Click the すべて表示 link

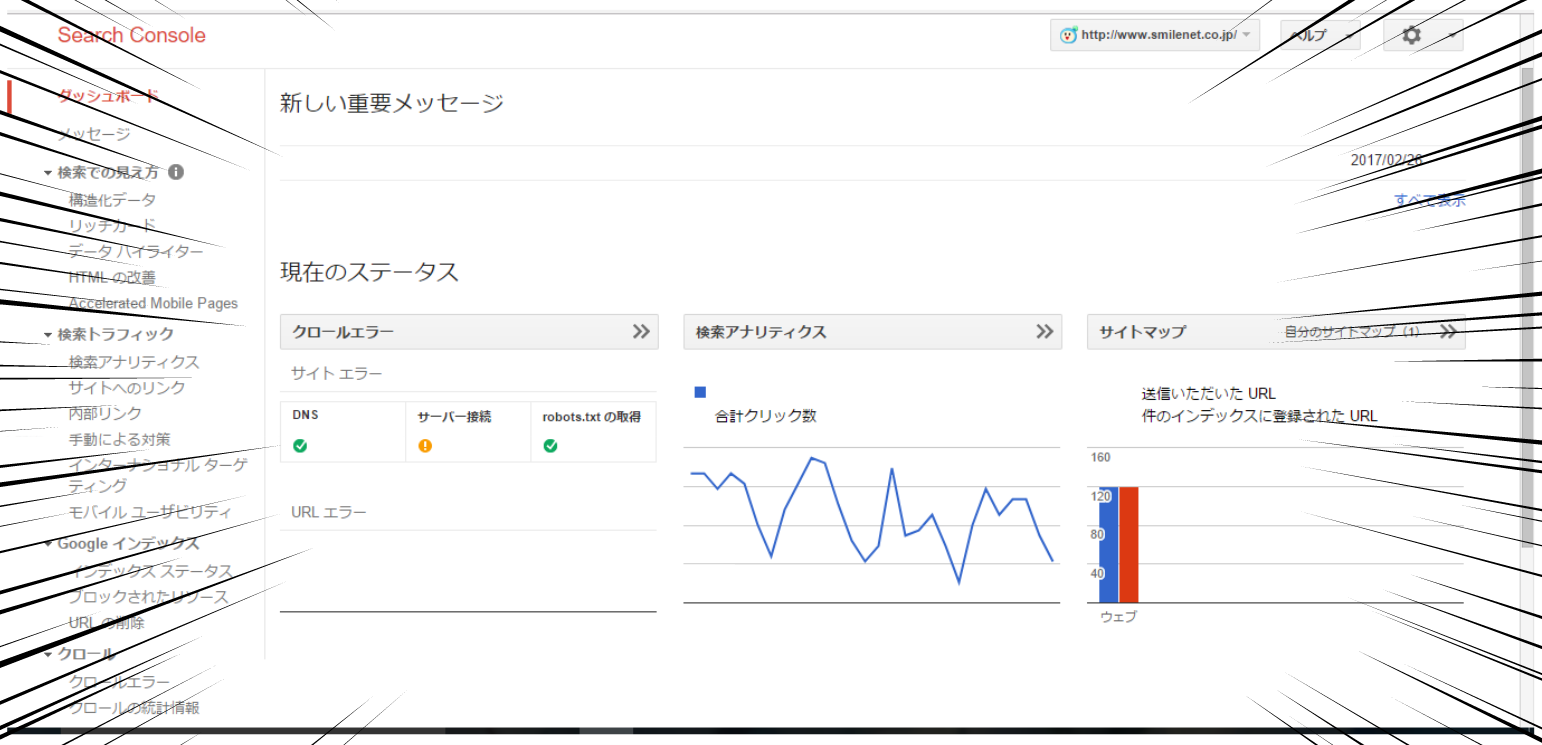click(x=1431, y=200)
